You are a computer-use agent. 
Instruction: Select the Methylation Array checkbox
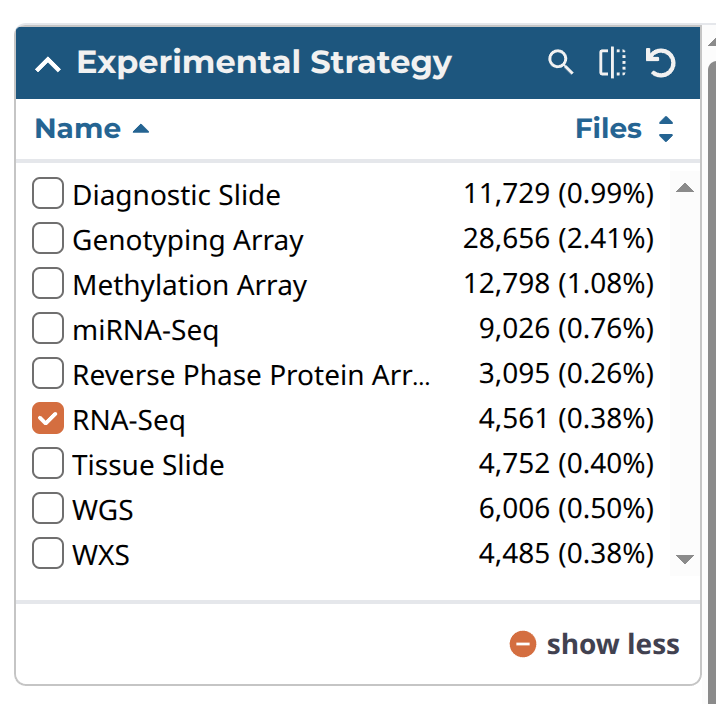pyautogui.click(x=48, y=284)
